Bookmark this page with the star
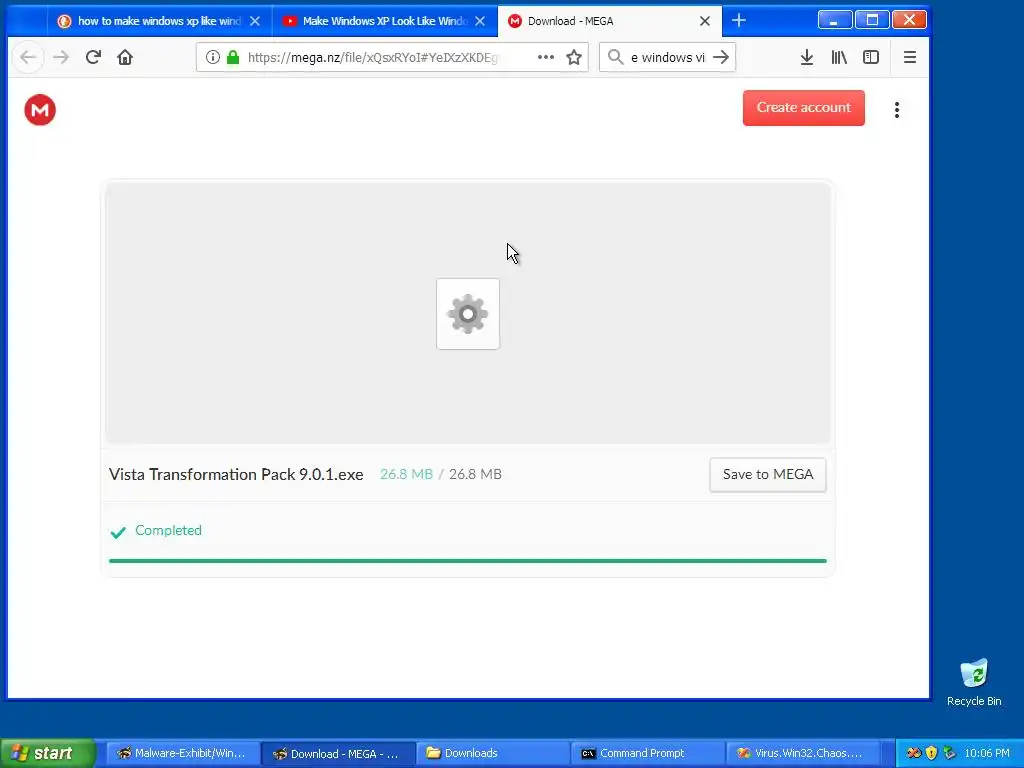Screen dimensions: 1024x768 coord(574,57)
